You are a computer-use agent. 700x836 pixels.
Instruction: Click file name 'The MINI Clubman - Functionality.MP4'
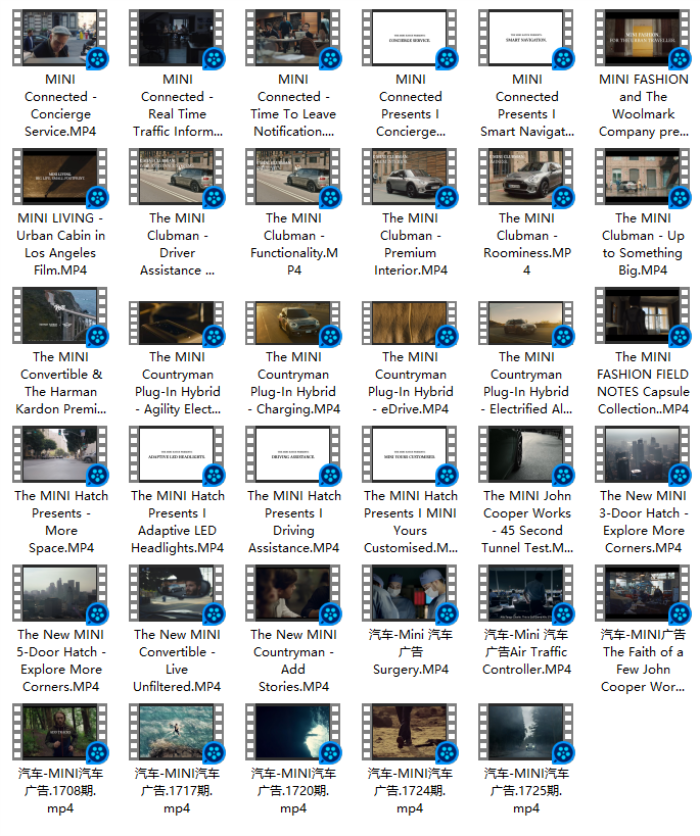pyautogui.click(x=294, y=244)
